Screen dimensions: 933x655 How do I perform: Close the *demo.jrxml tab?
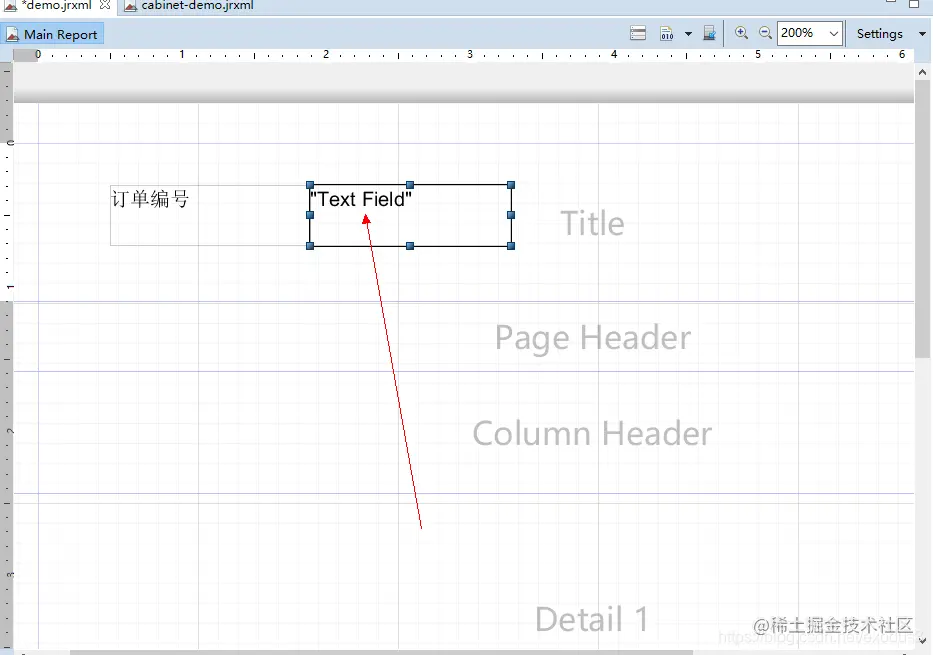pyautogui.click(x=105, y=5)
